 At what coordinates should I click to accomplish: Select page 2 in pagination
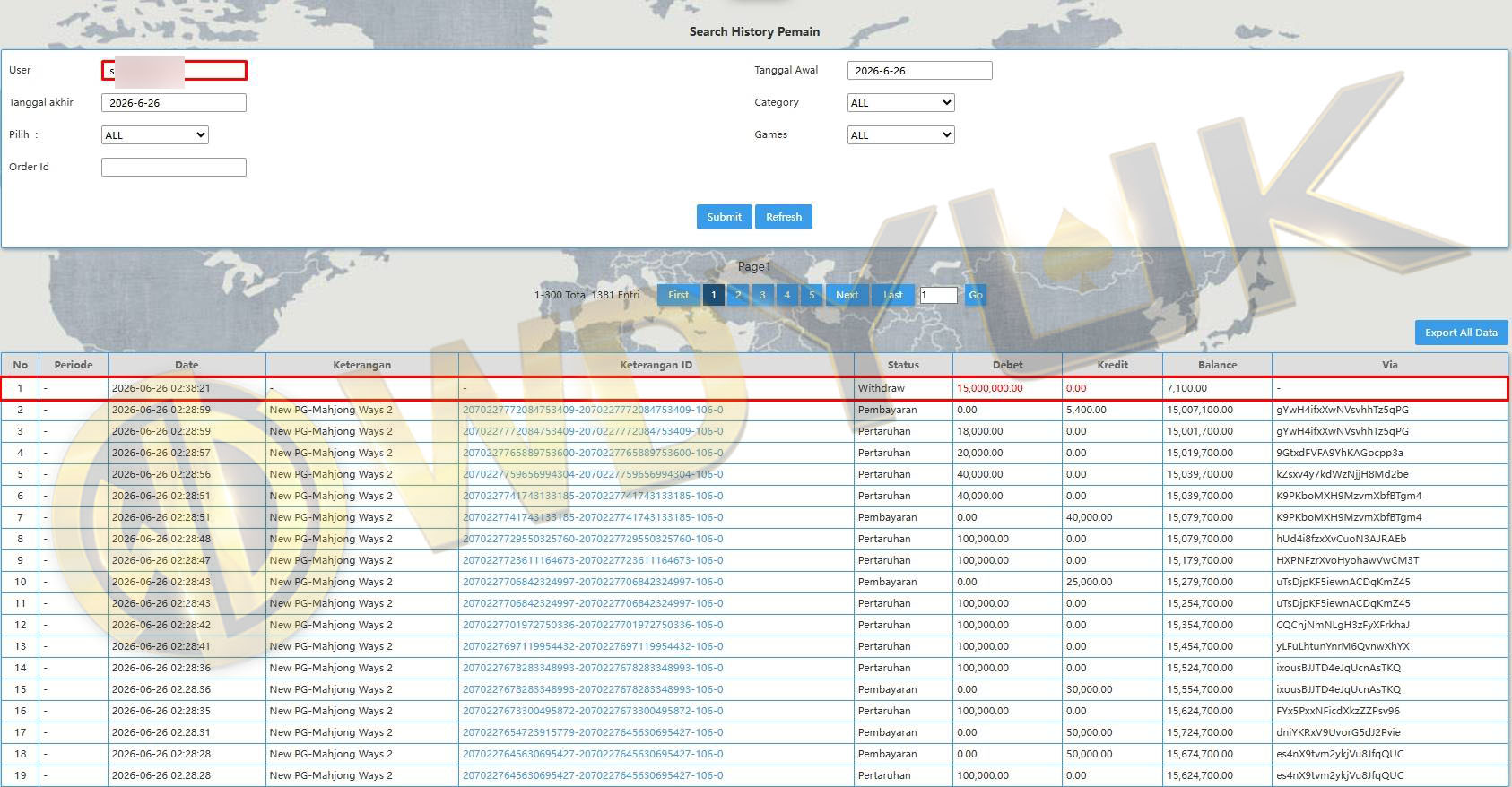point(738,295)
